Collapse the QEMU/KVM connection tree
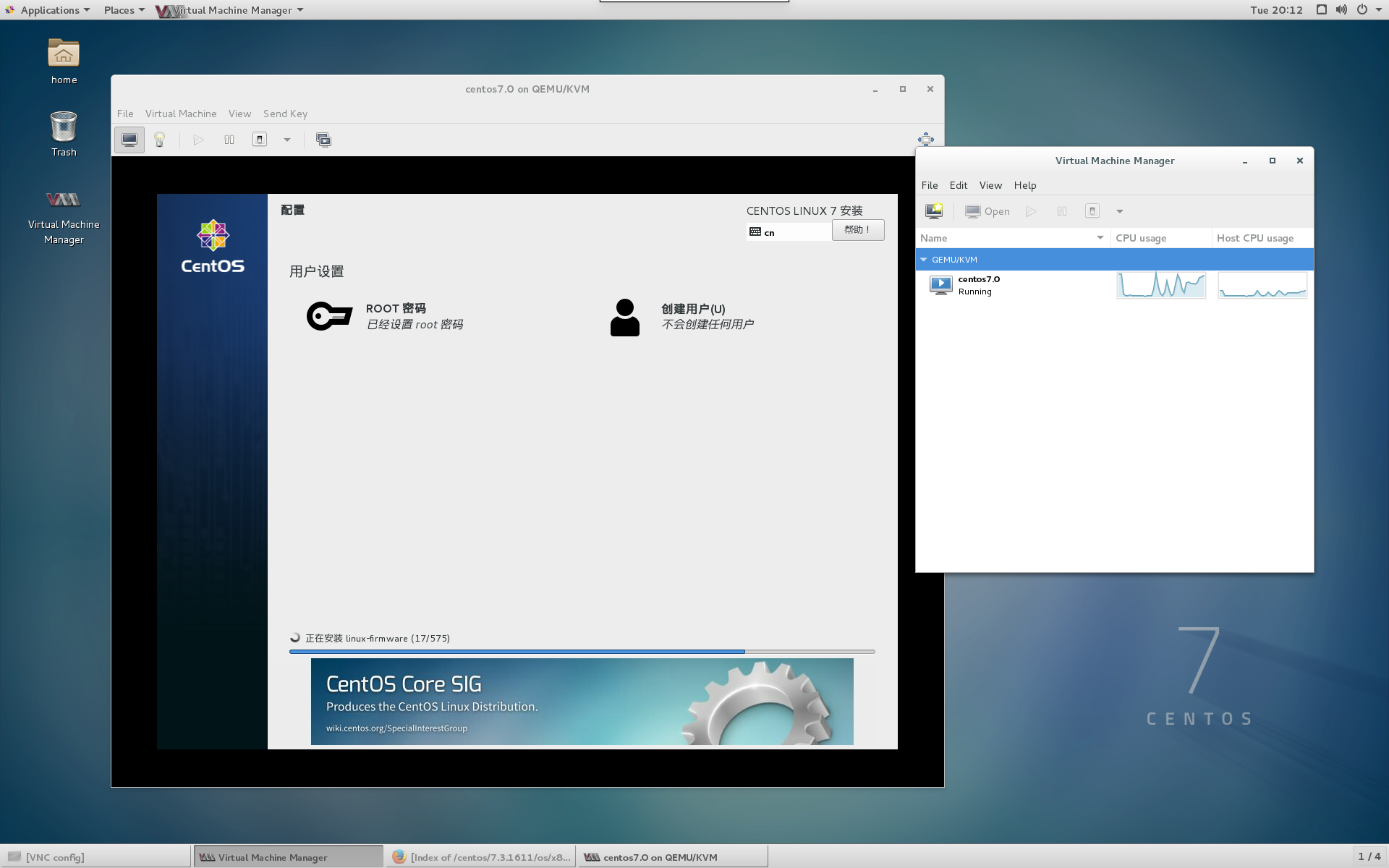 [924, 259]
